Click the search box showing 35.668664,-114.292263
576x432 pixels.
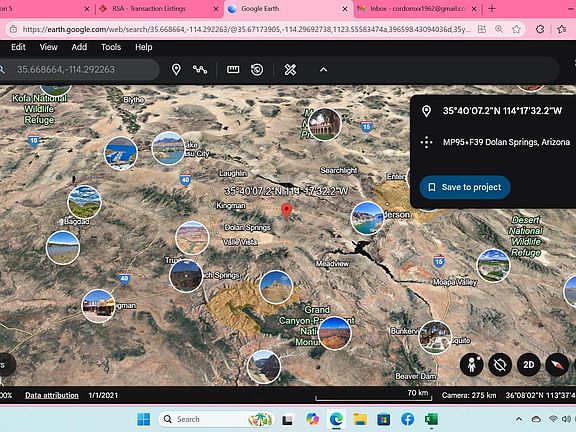[79, 69]
